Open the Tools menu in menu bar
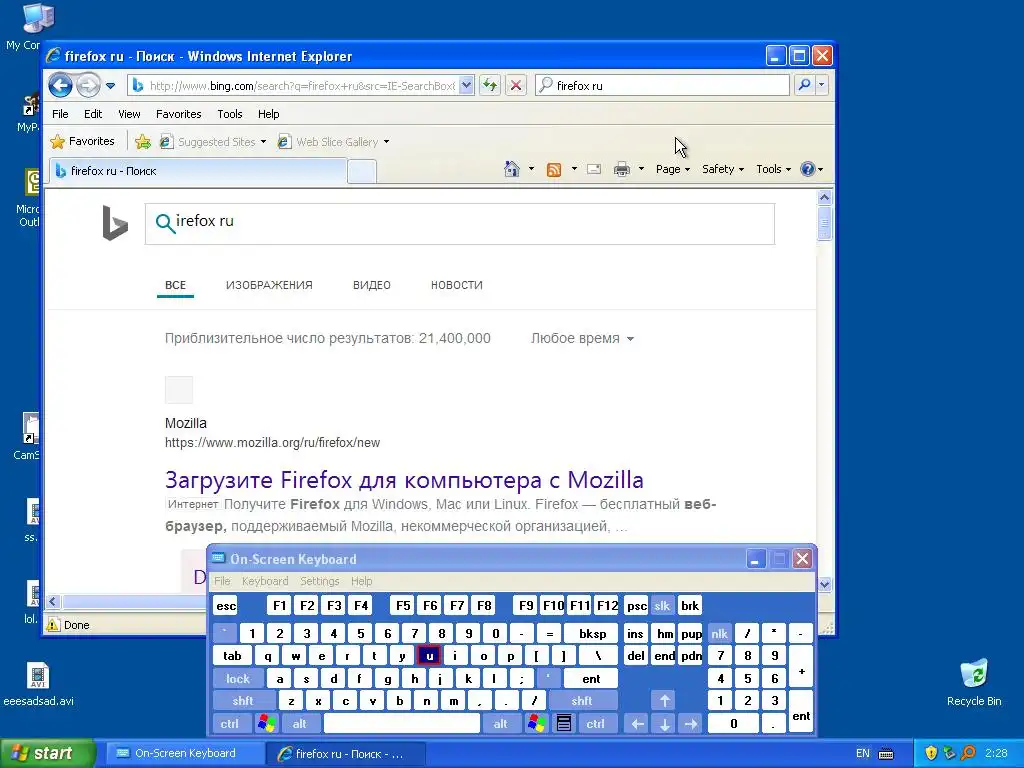Viewport: 1024px width, 768px height. [230, 114]
